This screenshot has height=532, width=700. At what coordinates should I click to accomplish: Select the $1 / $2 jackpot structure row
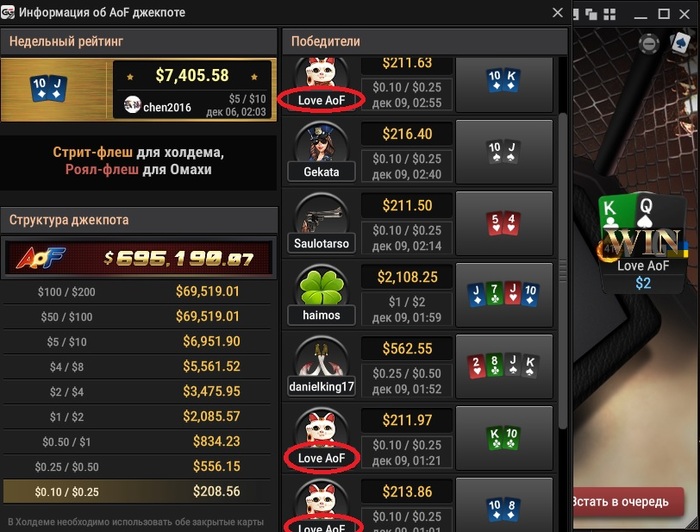click(138, 417)
